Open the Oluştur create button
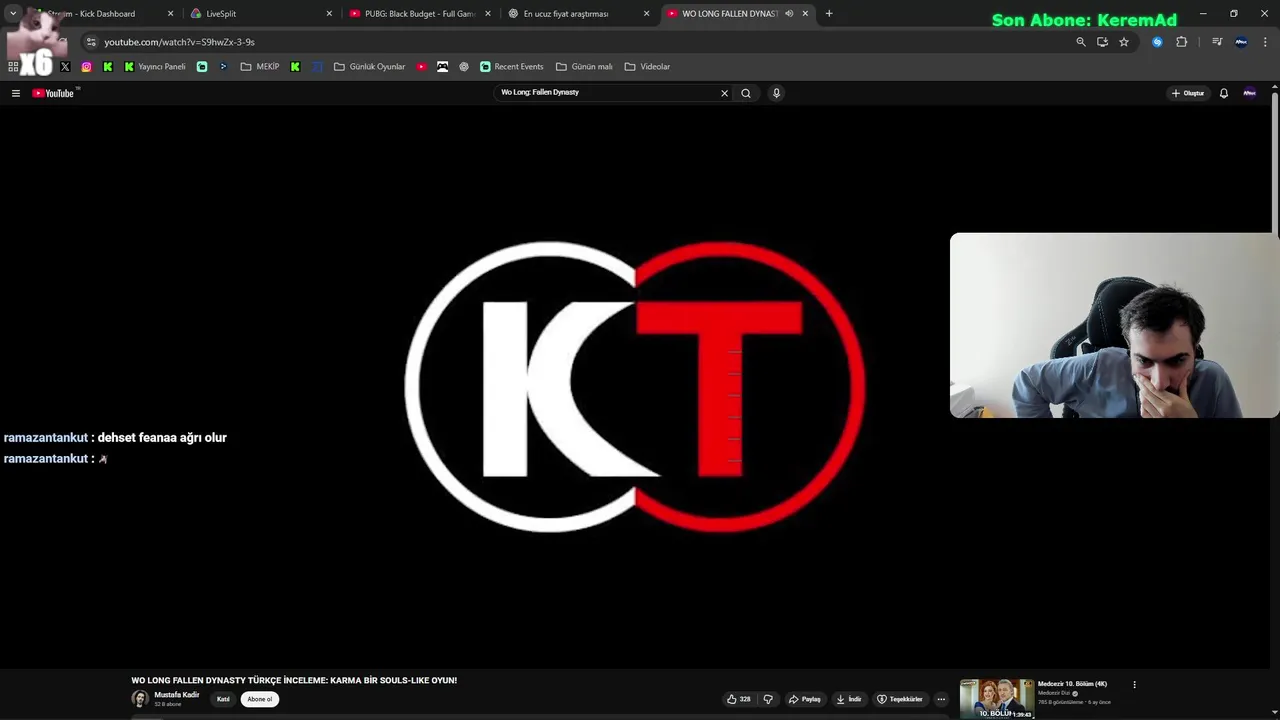 coord(1188,93)
